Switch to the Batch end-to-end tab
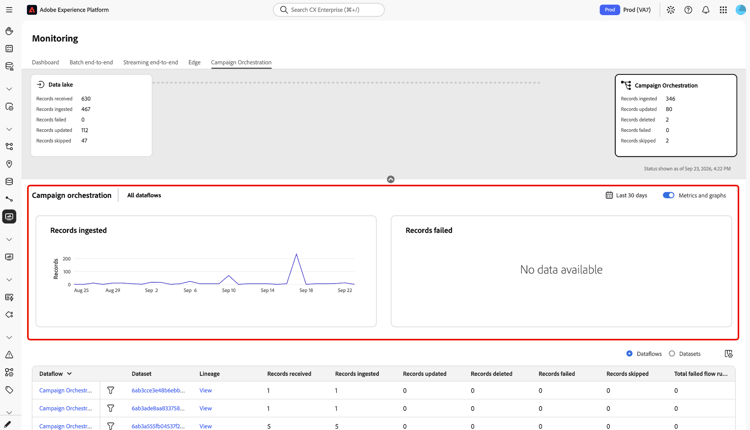The height and width of the screenshot is (430, 750). click(x=91, y=62)
